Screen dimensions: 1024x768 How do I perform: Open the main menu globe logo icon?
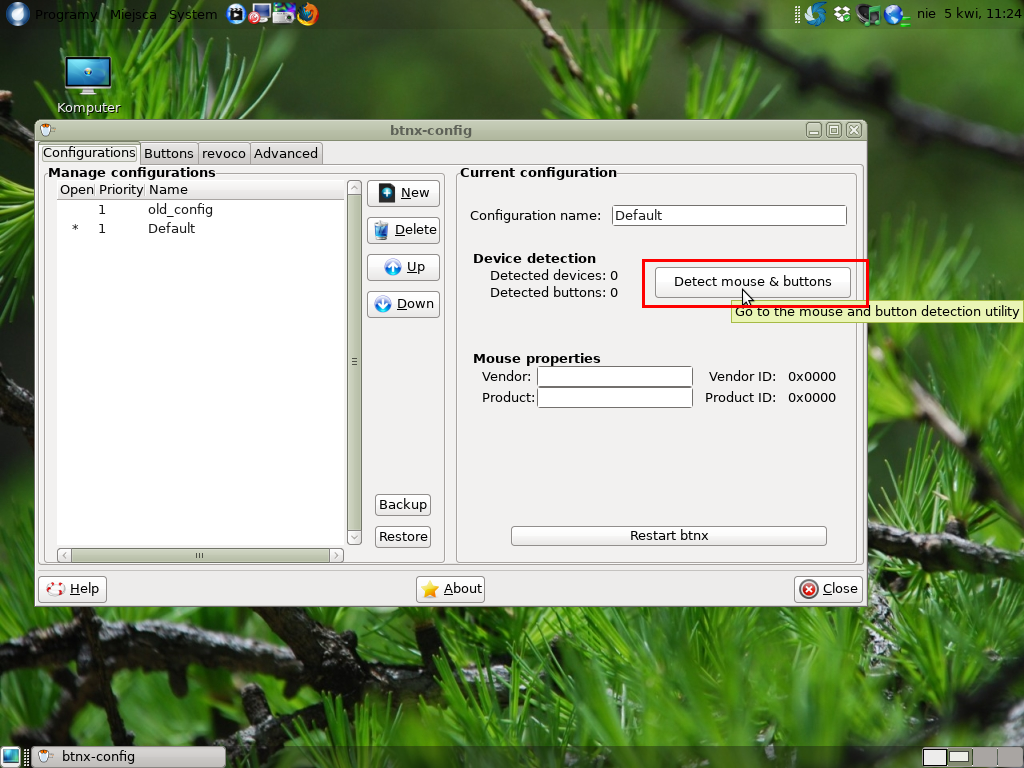[x=17, y=14]
